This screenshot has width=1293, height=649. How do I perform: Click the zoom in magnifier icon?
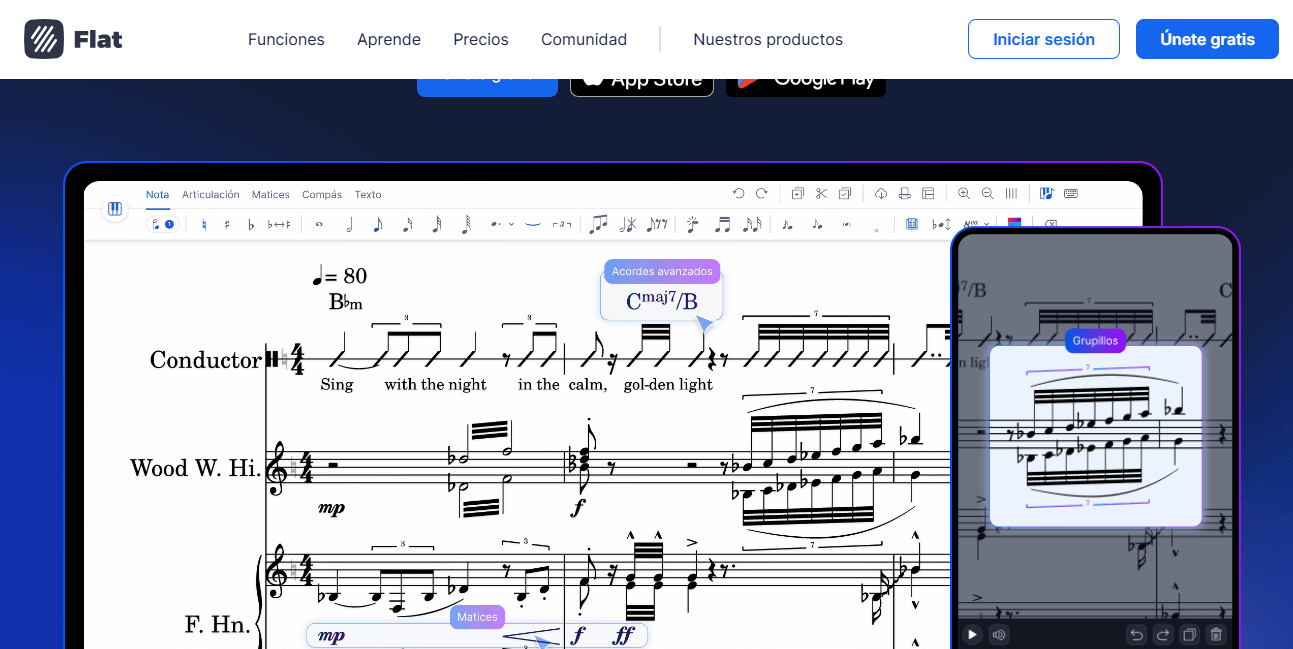[x=964, y=194]
